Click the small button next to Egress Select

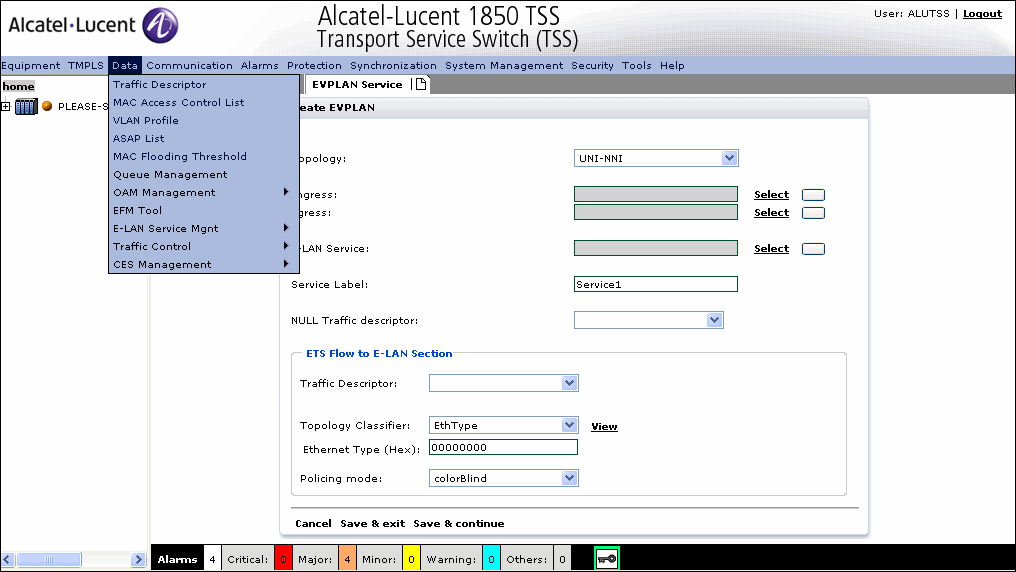[813, 212]
